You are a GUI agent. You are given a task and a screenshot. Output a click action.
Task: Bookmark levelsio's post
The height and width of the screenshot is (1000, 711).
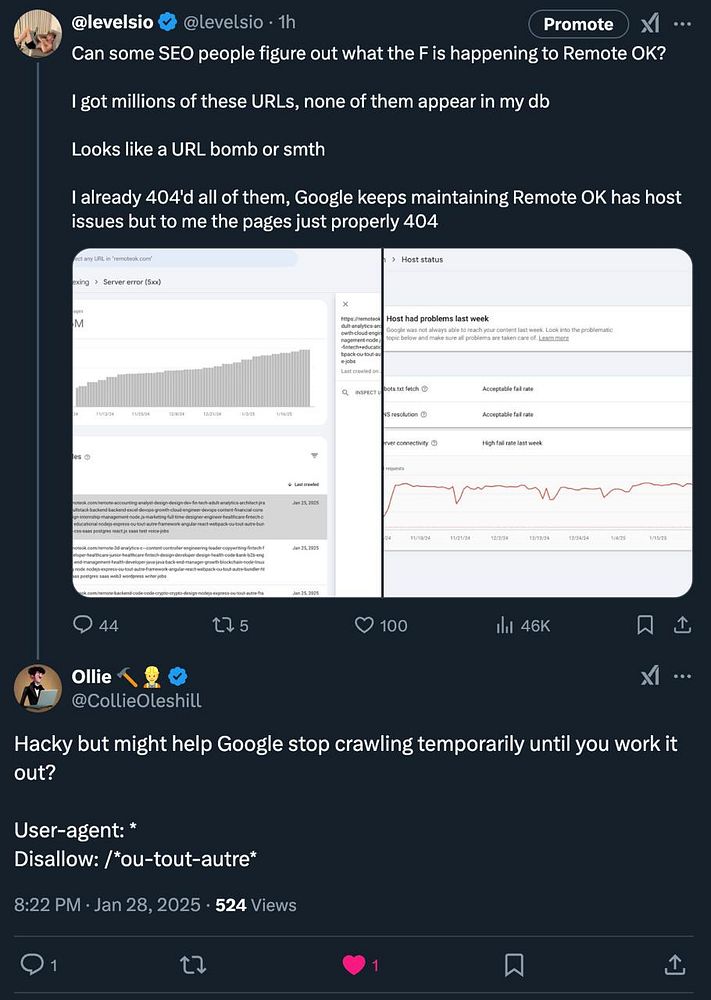point(646,625)
